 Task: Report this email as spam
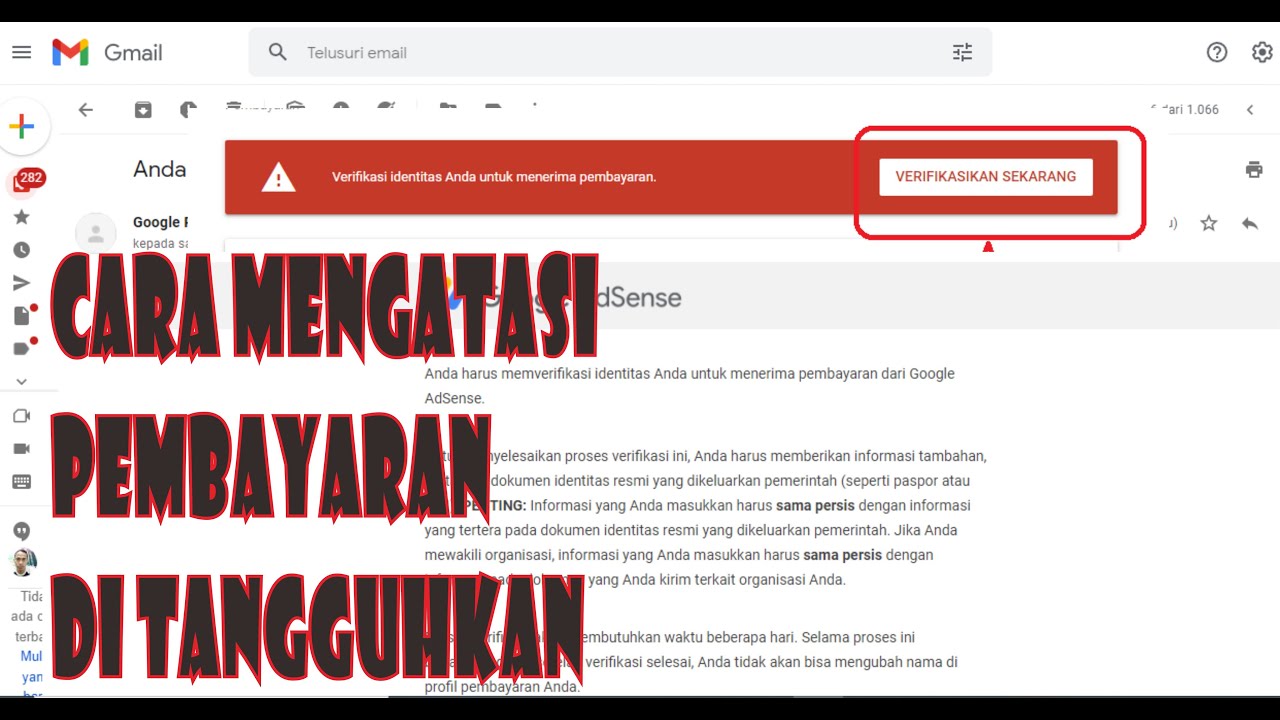tap(187, 110)
